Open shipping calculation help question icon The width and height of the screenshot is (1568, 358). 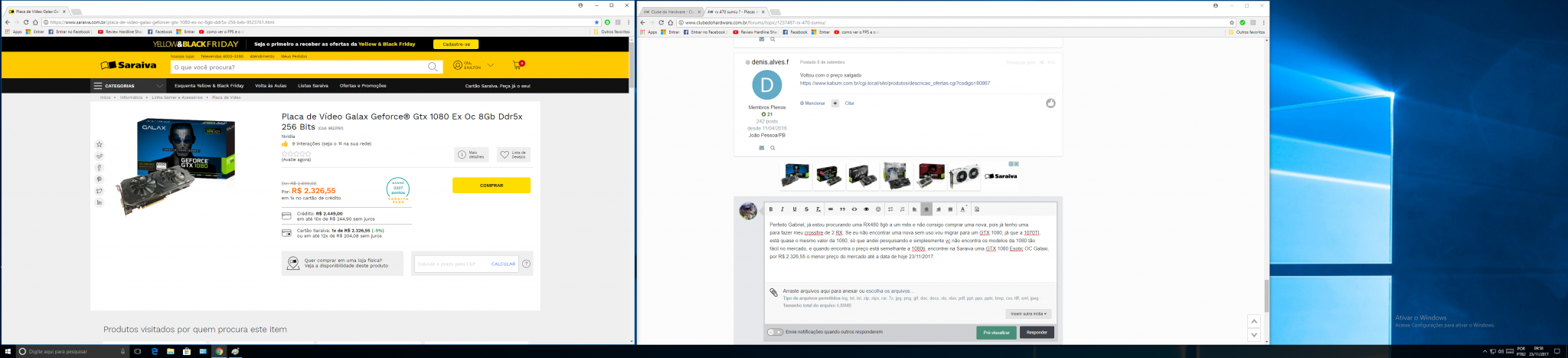pyautogui.click(x=526, y=264)
